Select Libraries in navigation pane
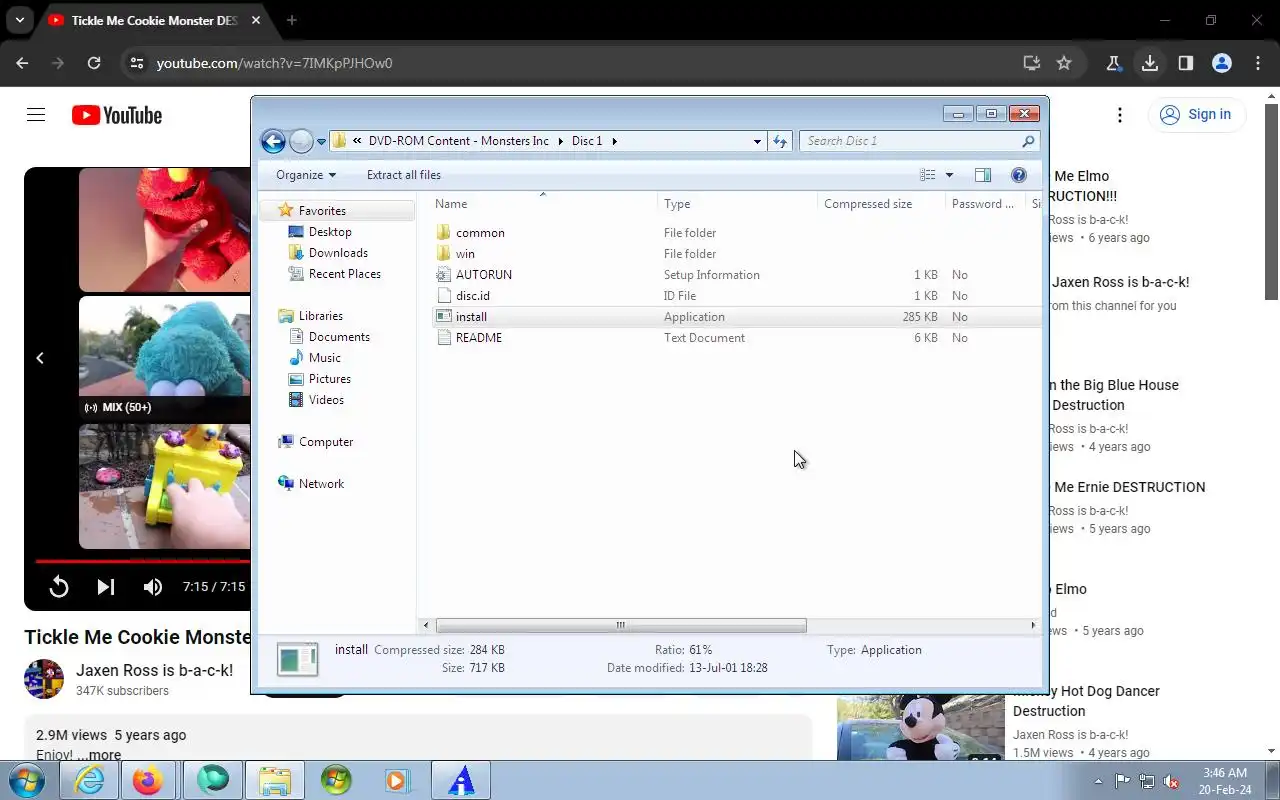Screen dimensions: 1280x800 click(x=321, y=316)
